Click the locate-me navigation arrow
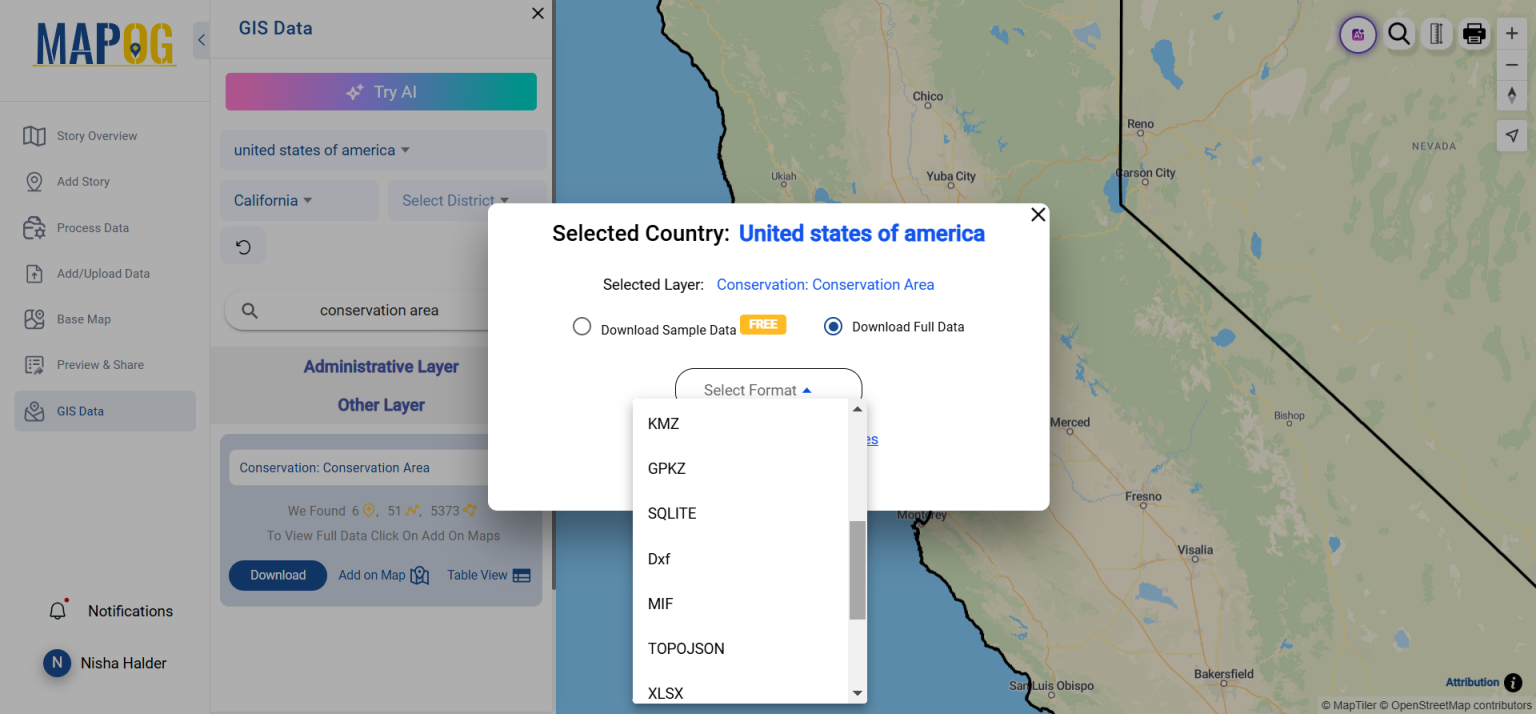The height and width of the screenshot is (714, 1536). click(1511, 135)
